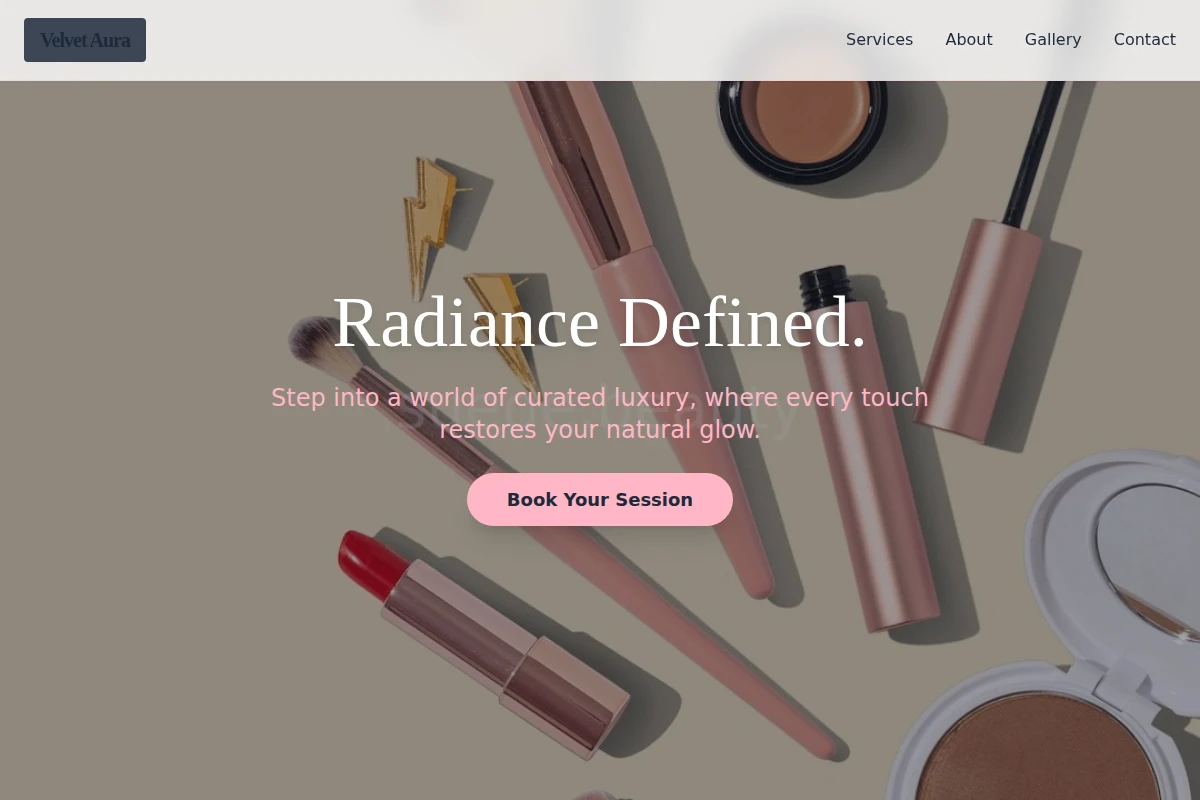The image size is (1200, 800).
Task: Open the About nav item
Action: (969, 40)
